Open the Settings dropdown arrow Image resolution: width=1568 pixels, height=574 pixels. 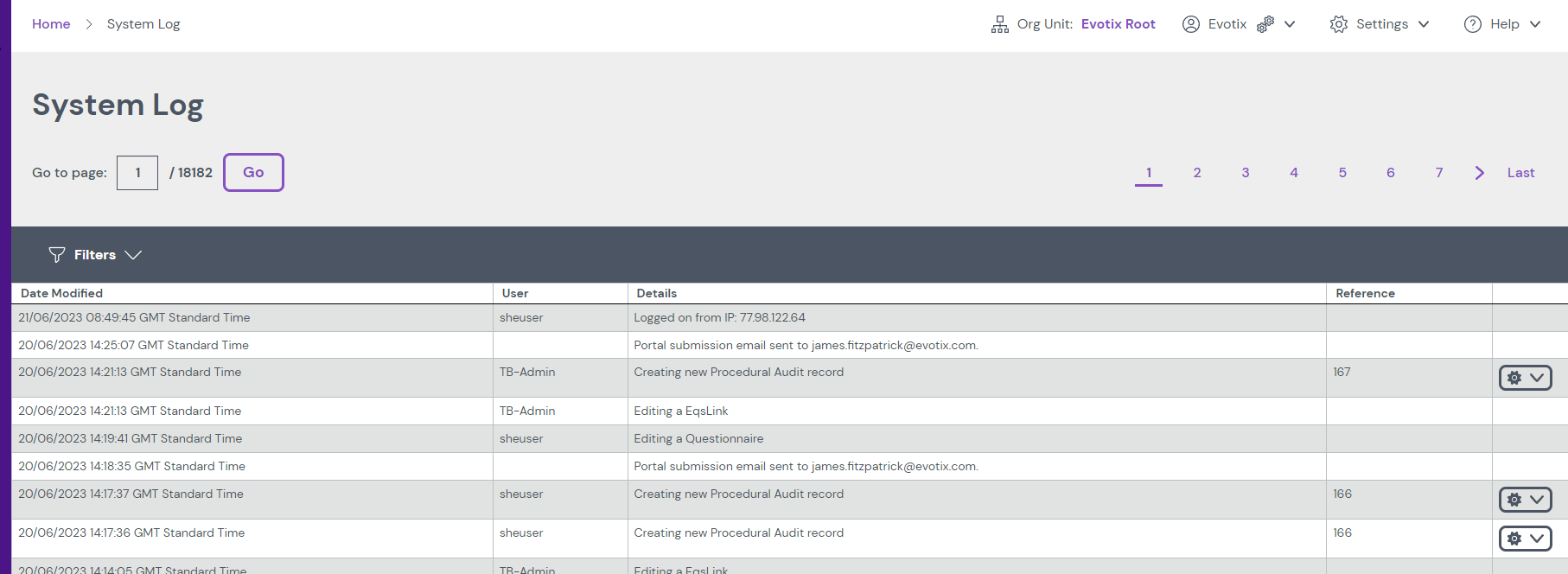pos(1424,24)
